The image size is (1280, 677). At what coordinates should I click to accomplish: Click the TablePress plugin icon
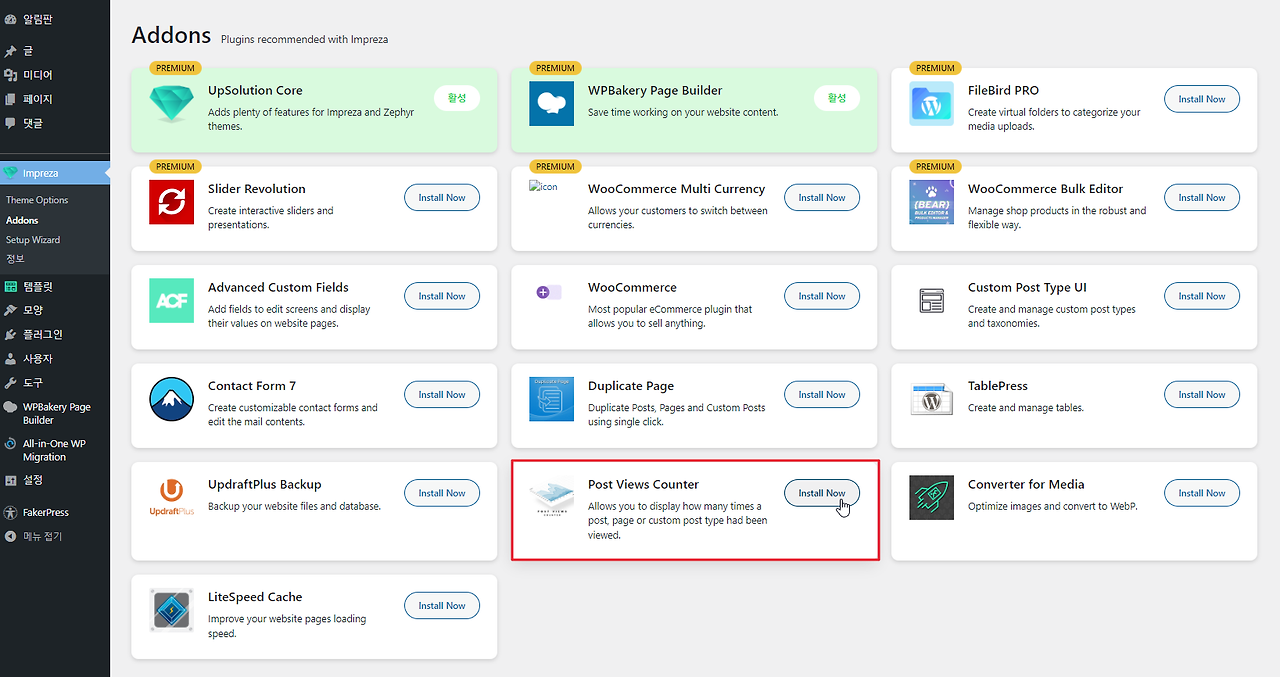tap(931, 400)
